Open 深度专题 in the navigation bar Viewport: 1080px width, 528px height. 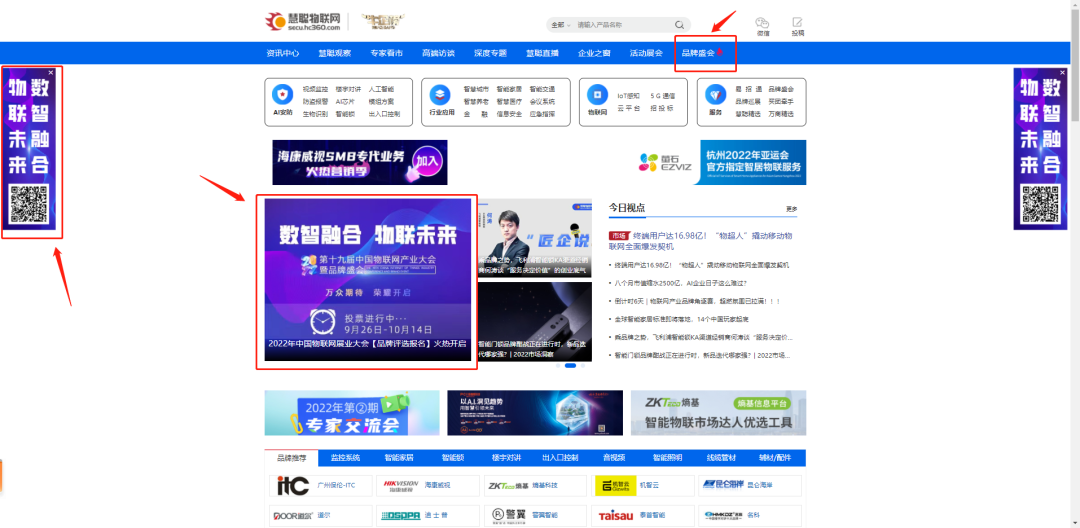pyautogui.click(x=490, y=53)
